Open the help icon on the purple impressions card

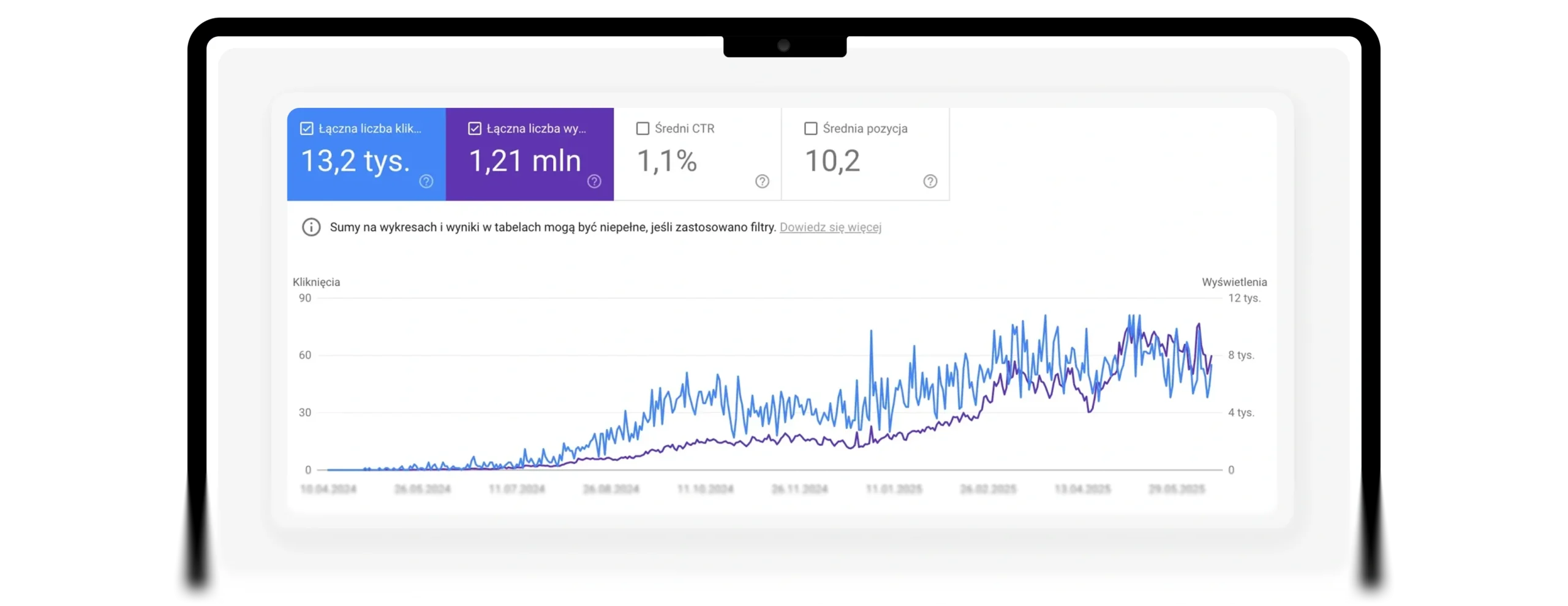pos(594,181)
